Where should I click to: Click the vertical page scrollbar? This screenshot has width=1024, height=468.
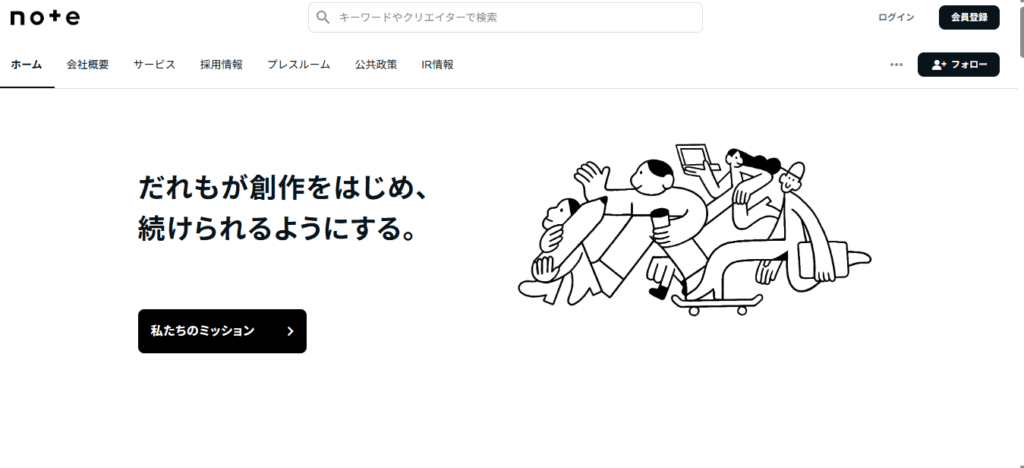point(1019,234)
